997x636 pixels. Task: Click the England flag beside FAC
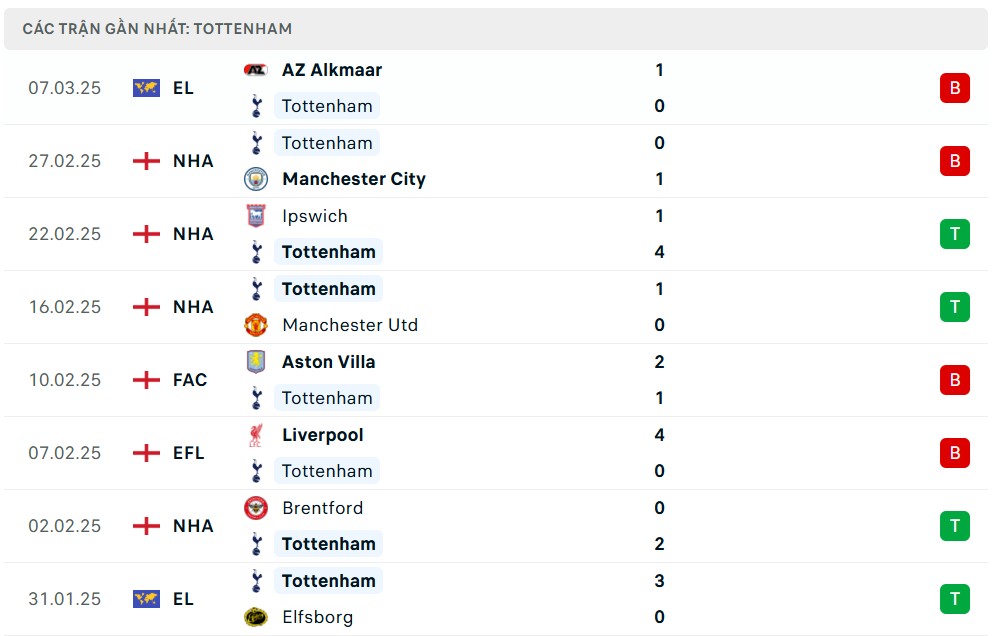pyautogui.click(x=146, y=380)
